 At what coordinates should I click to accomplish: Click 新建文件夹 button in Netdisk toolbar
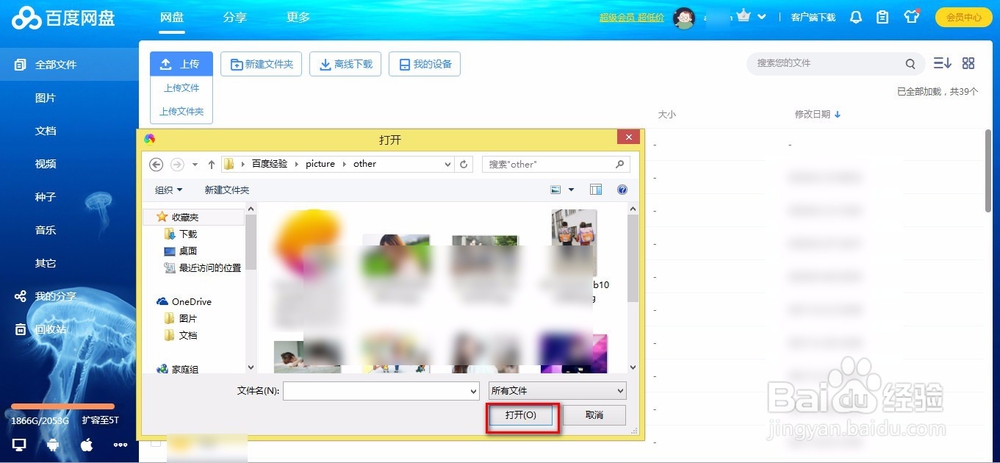coord(261,64)
